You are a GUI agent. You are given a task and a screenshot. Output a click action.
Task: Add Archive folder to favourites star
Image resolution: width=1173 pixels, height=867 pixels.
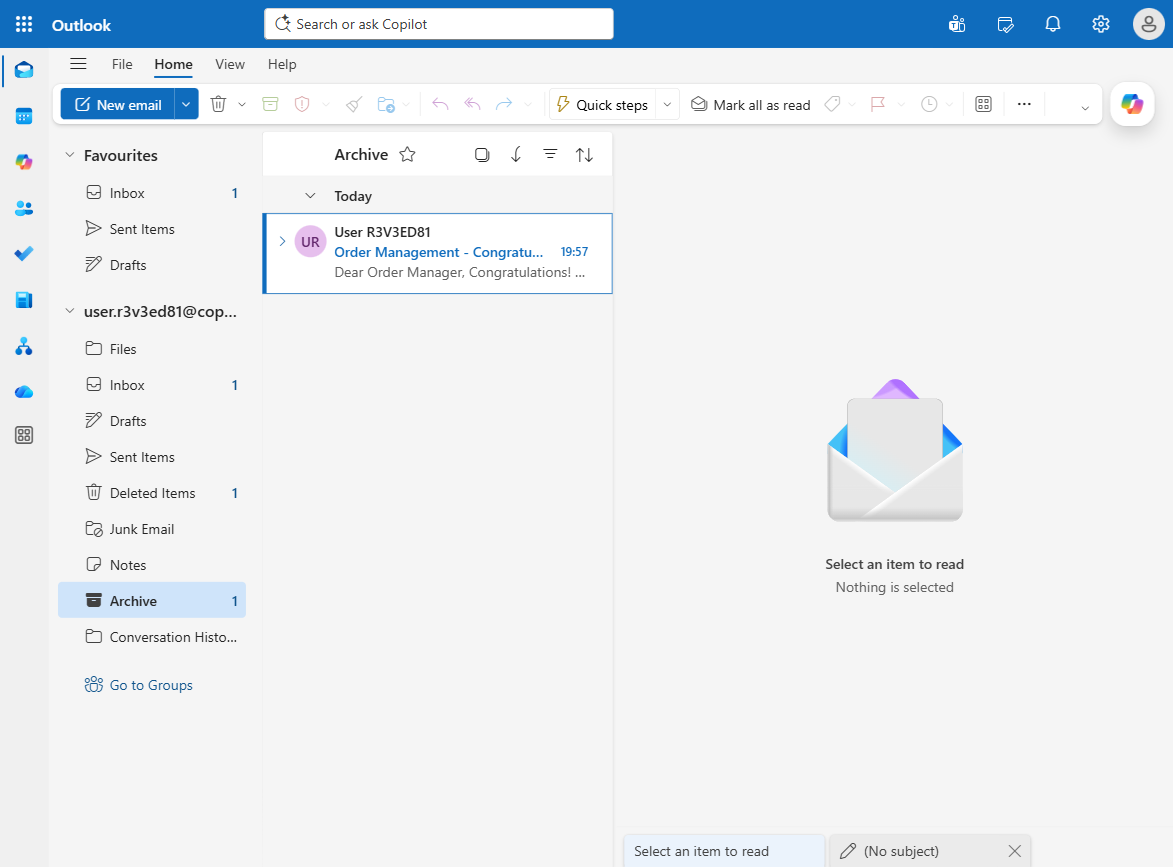click(x=407, y=154)
